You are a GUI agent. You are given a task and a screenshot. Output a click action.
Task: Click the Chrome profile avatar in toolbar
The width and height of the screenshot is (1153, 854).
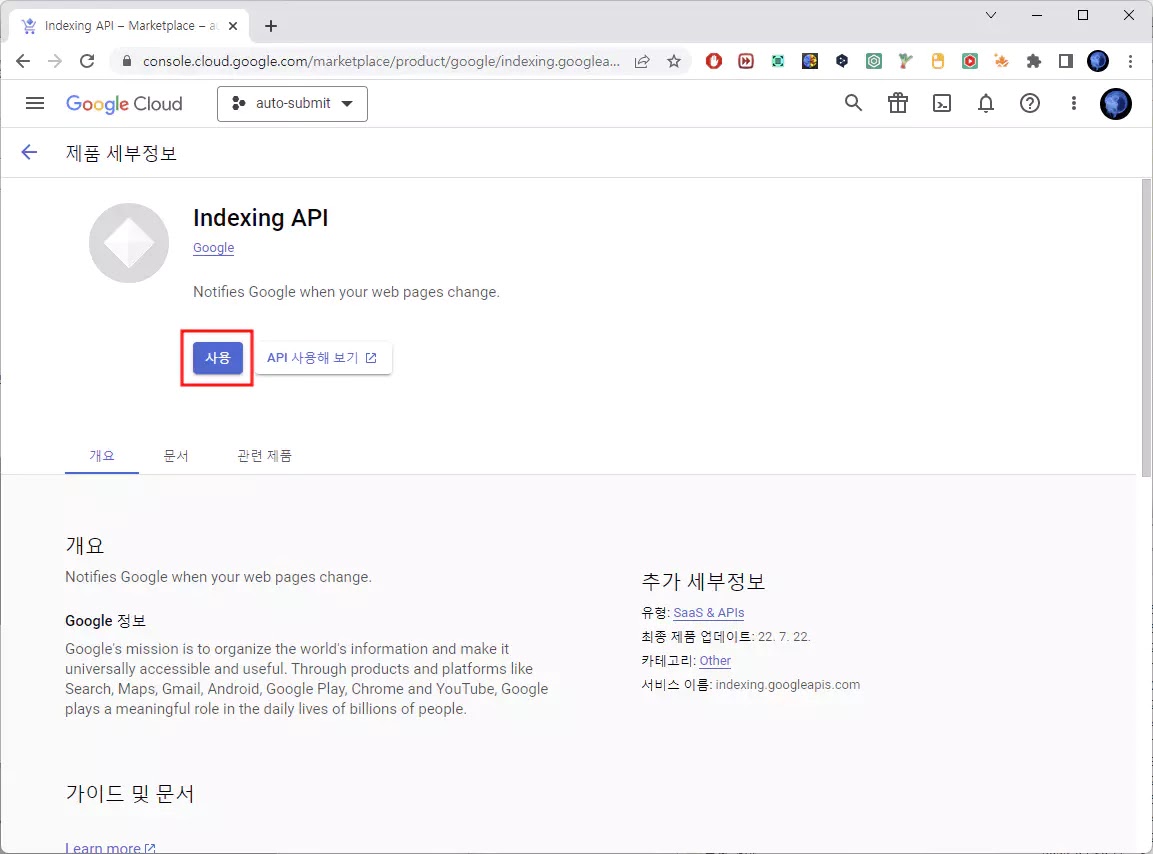1097,61
